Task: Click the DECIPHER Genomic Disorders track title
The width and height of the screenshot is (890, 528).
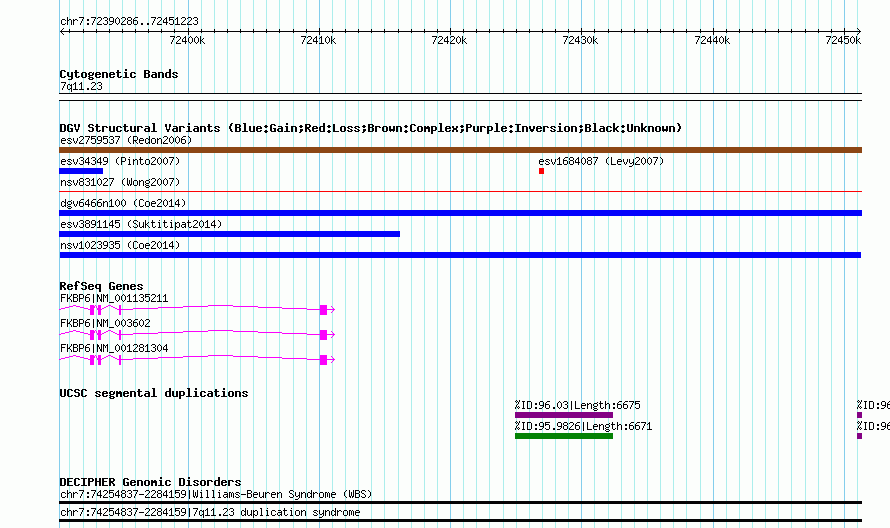Action: pyautogui.click(x=150, y=482)
